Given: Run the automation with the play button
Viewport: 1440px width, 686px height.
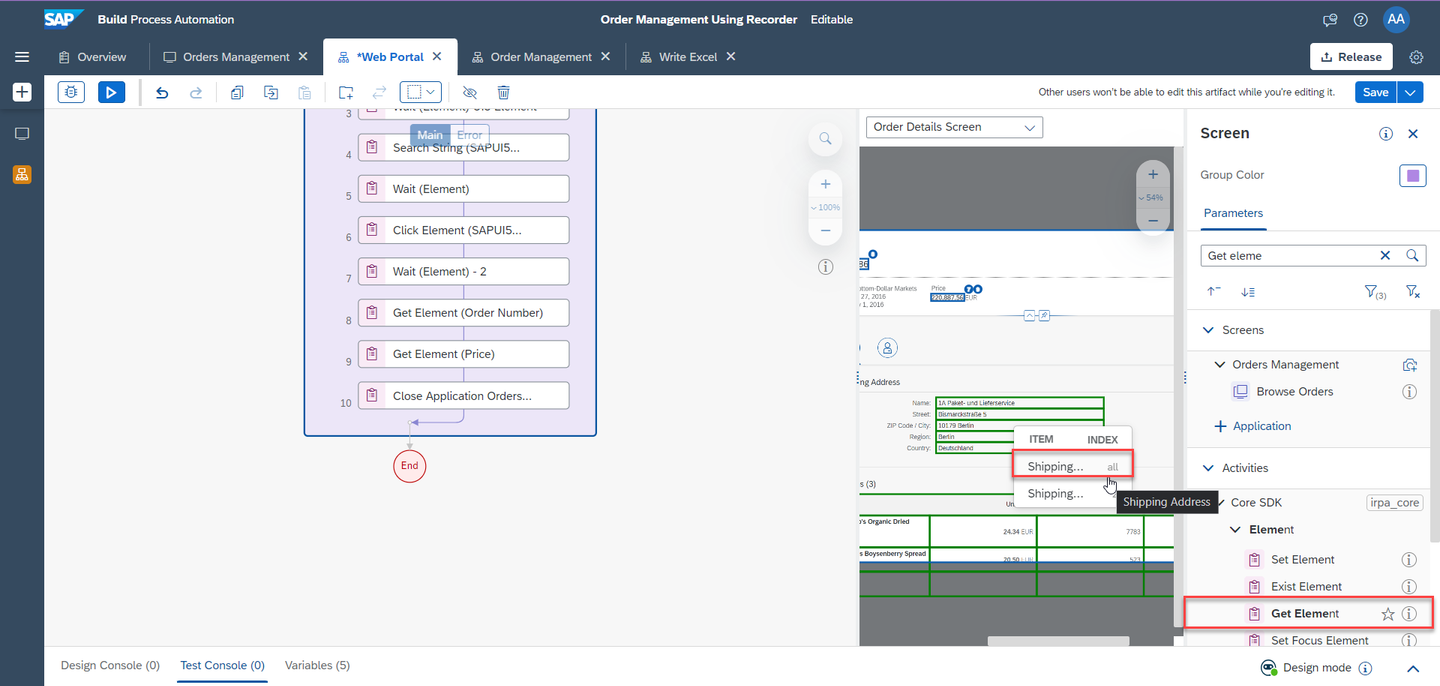Looking at the screenshot, I should coord(111,92).
